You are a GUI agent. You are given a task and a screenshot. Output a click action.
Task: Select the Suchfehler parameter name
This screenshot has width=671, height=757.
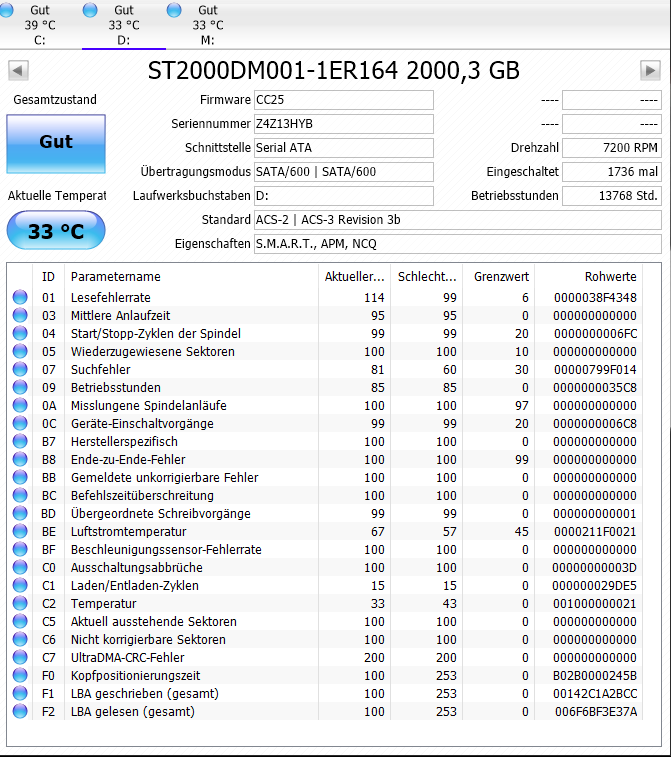coord(100,369)
